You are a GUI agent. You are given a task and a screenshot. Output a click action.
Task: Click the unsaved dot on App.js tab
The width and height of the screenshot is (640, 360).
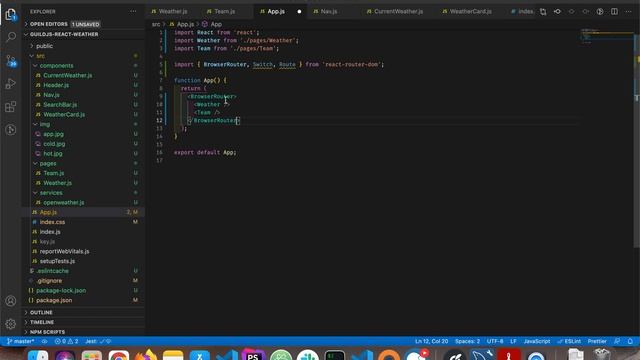pyautogui.click(x=299, y=12)
